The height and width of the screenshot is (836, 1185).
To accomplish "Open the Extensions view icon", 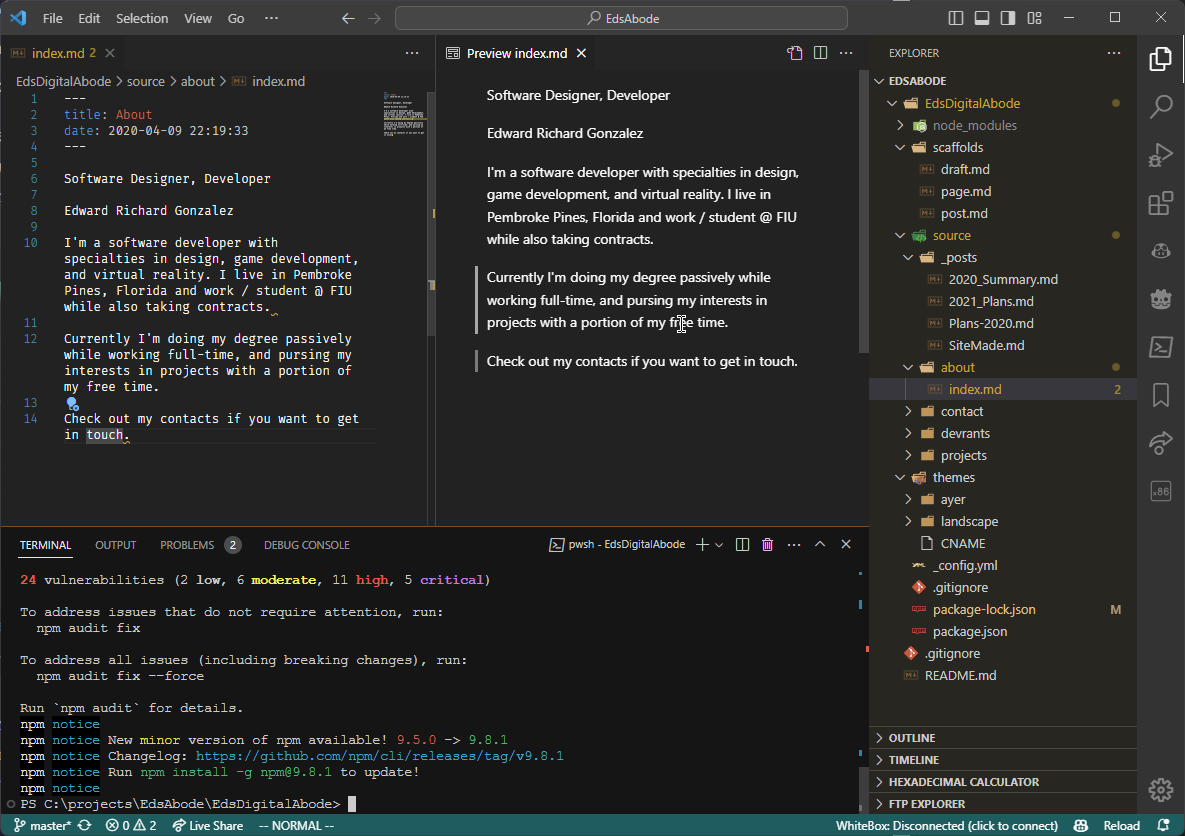I will (1160, 204).
